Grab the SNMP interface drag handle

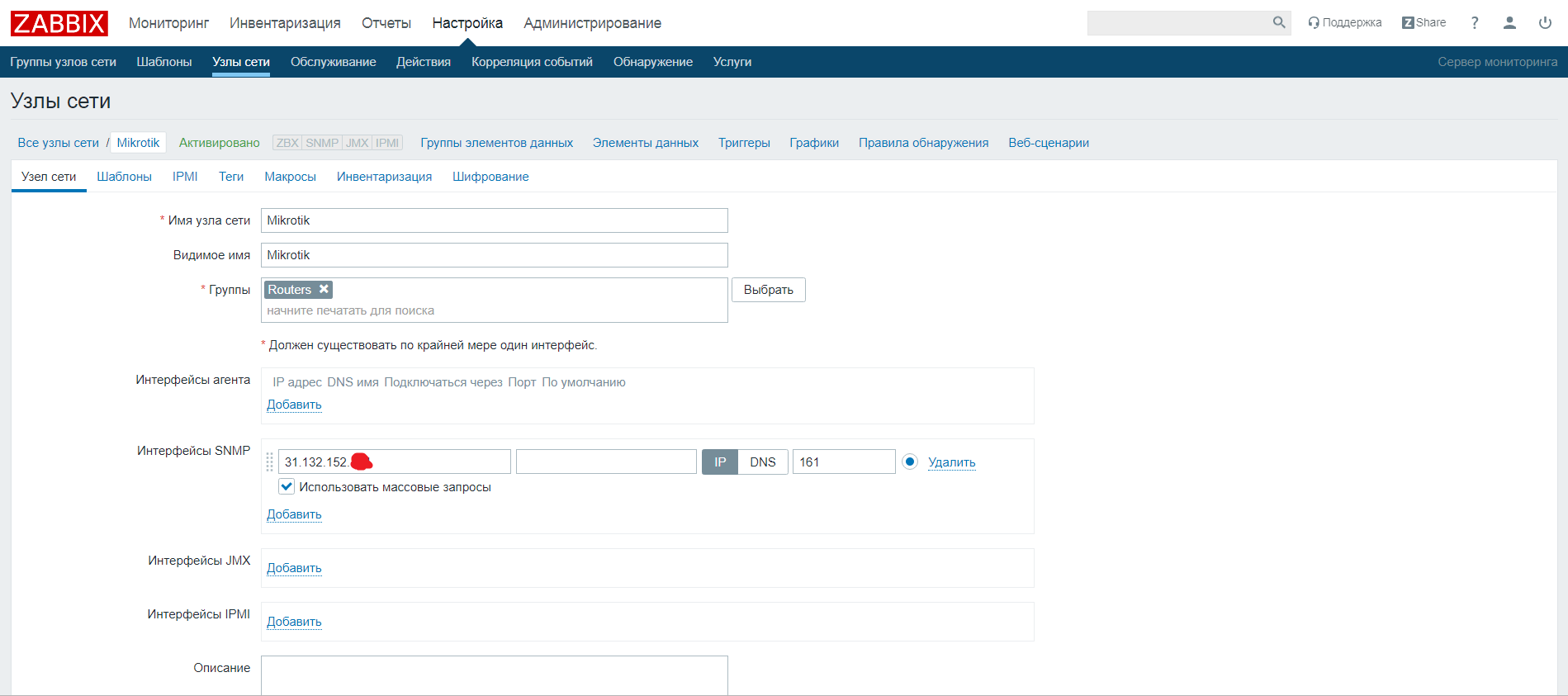point(269,462)
